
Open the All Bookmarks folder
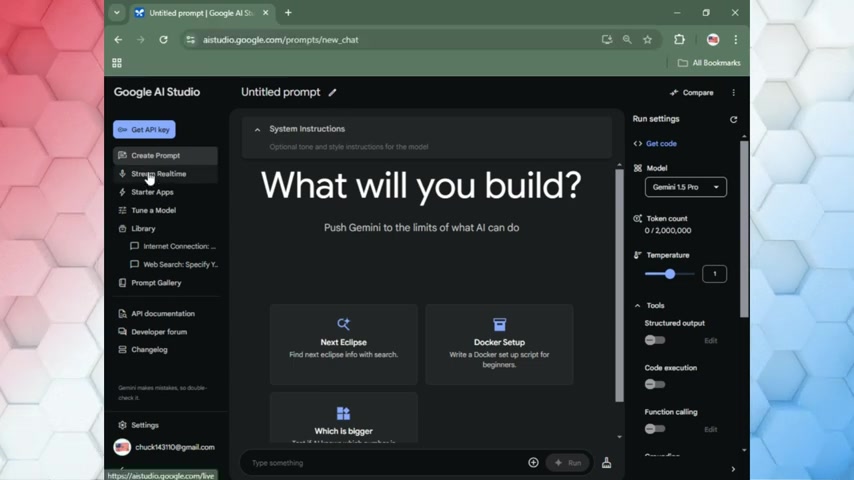point(709,63)
